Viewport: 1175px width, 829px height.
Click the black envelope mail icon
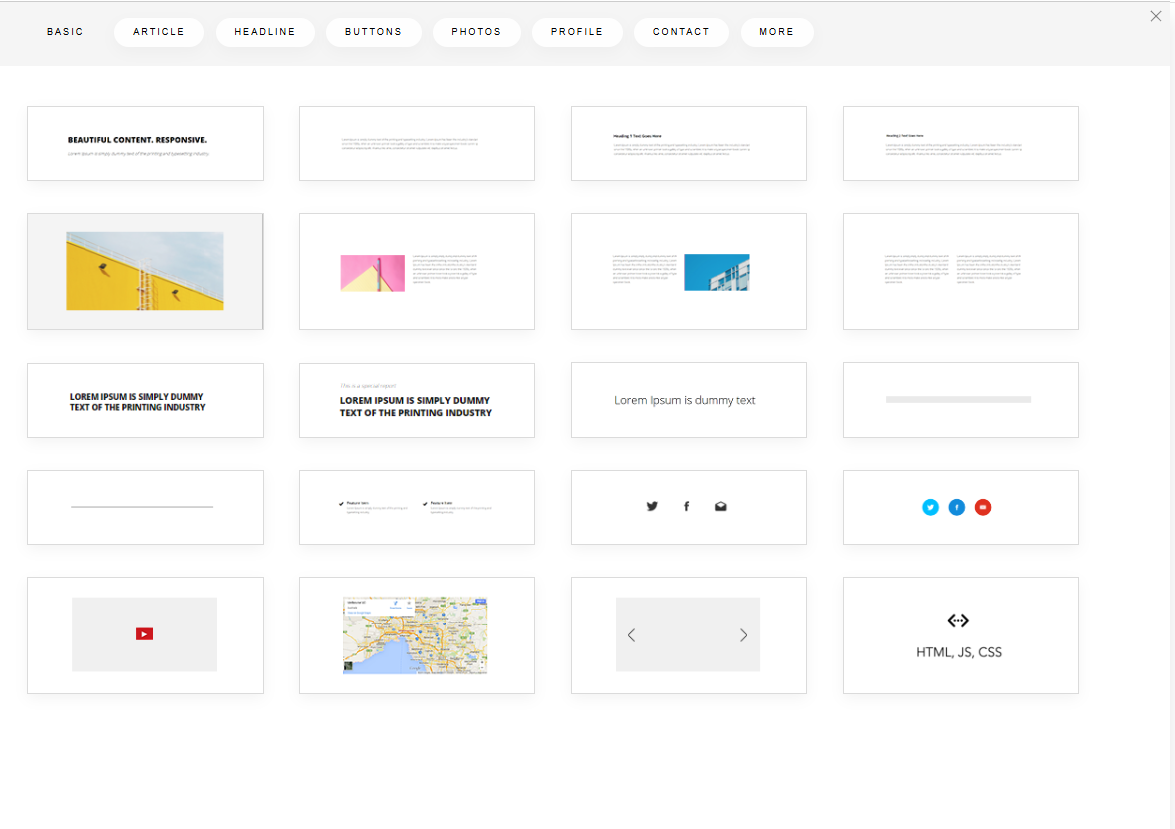pos(721,507)
